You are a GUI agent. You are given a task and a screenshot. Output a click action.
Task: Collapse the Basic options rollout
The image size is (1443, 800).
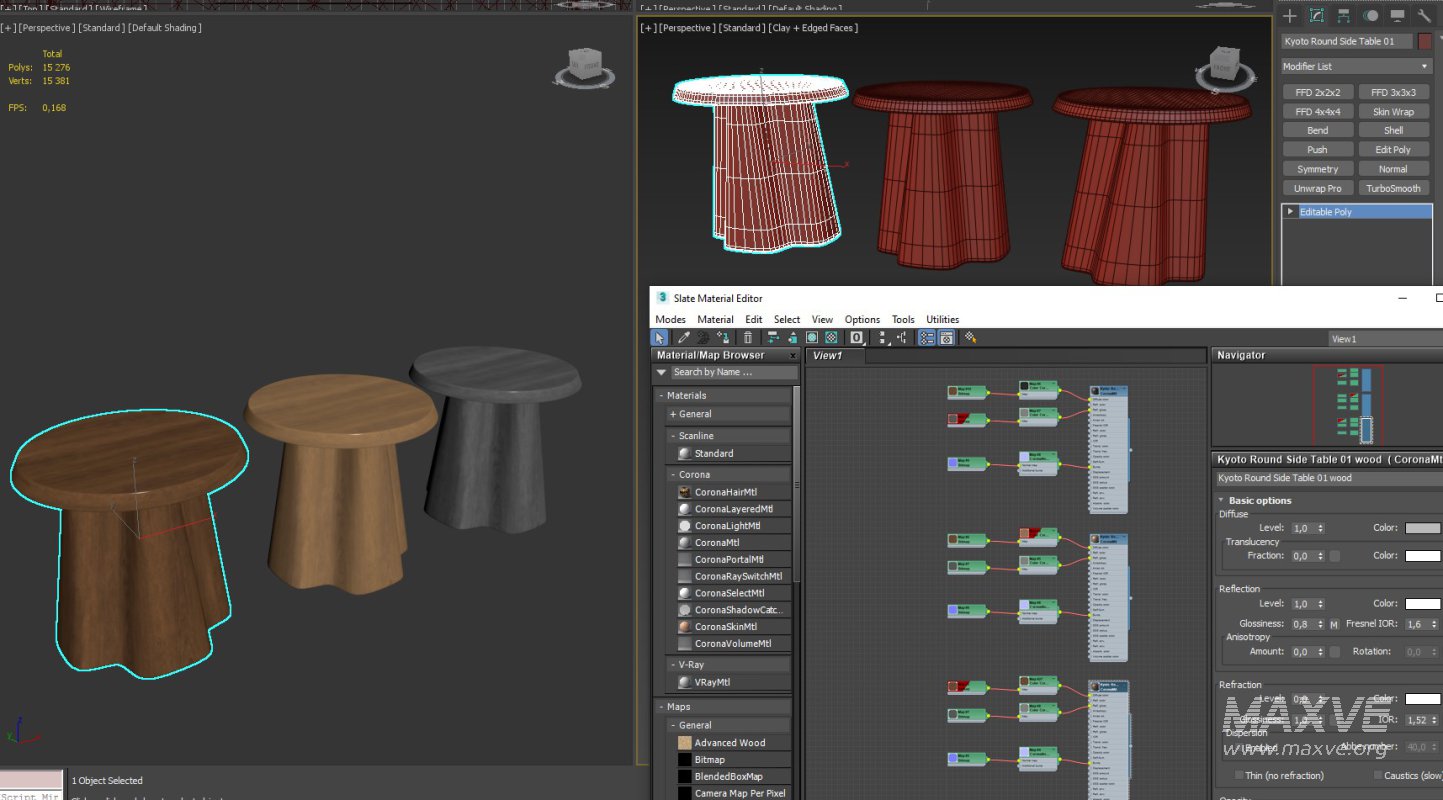point(1260,500)
